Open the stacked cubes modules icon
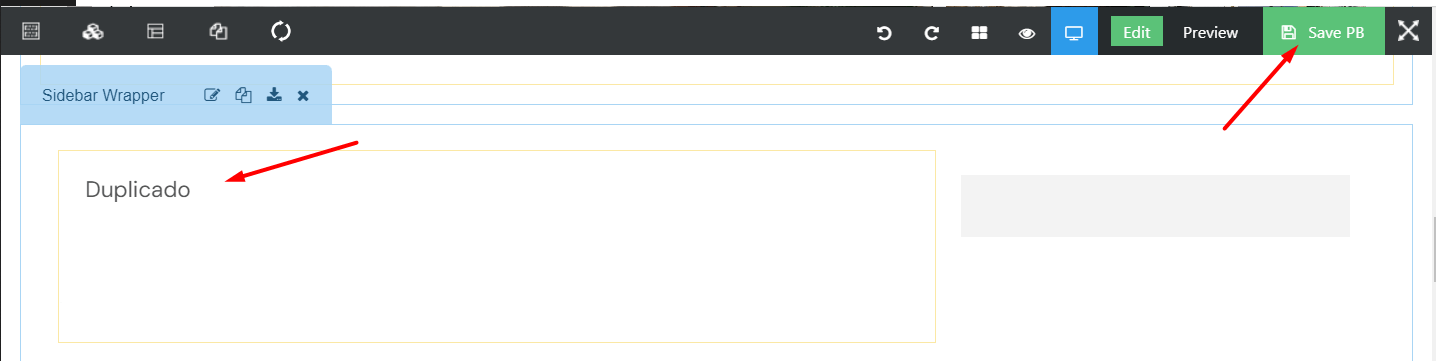Image resolution: width=1436 pixels, height=361 pixels. click(x=93, y=32)
